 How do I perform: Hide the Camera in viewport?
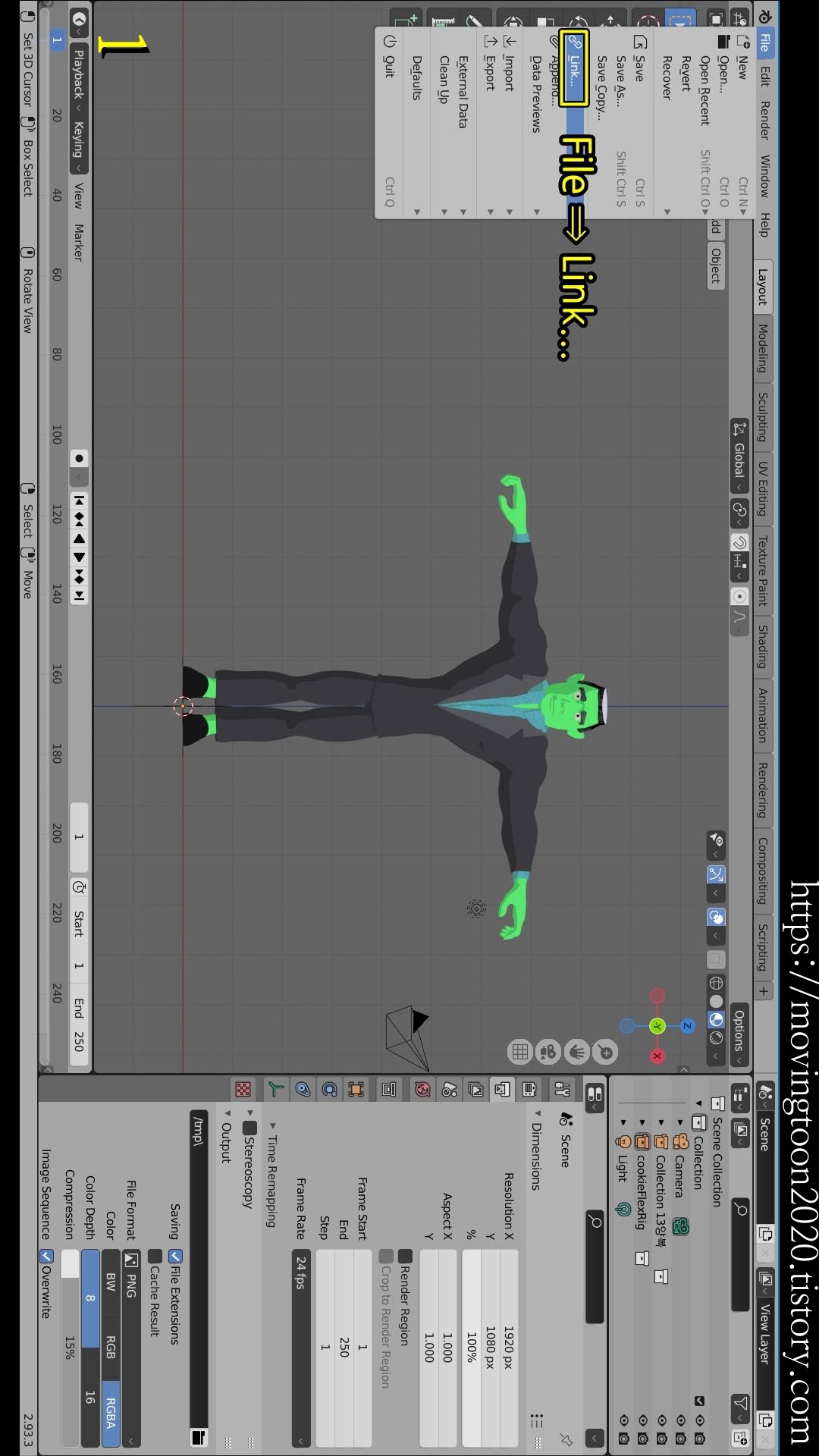click(680, 1420)
